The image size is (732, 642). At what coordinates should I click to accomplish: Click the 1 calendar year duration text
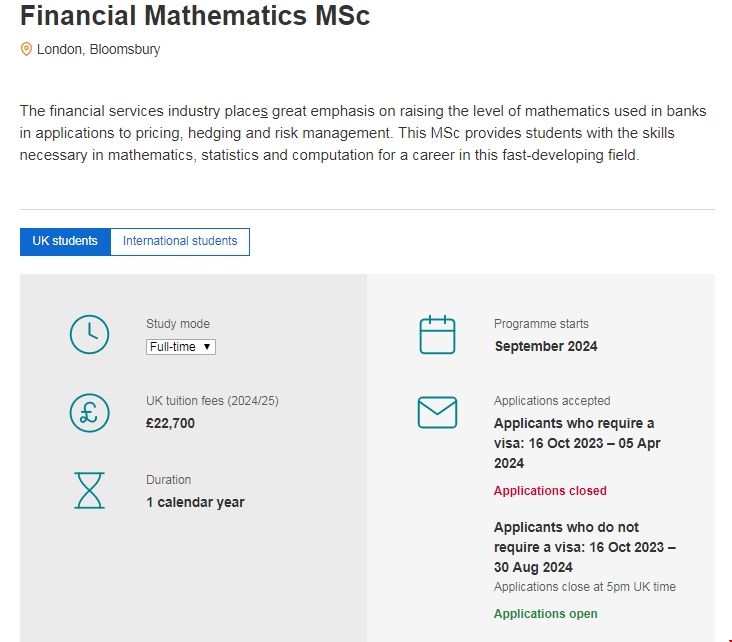pos(195,502)
